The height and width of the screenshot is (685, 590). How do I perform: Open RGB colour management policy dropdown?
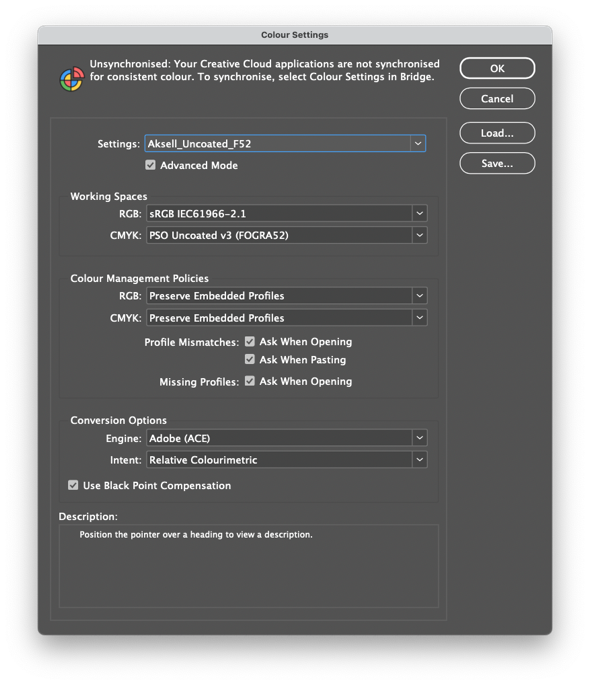(x=420, y=296)
